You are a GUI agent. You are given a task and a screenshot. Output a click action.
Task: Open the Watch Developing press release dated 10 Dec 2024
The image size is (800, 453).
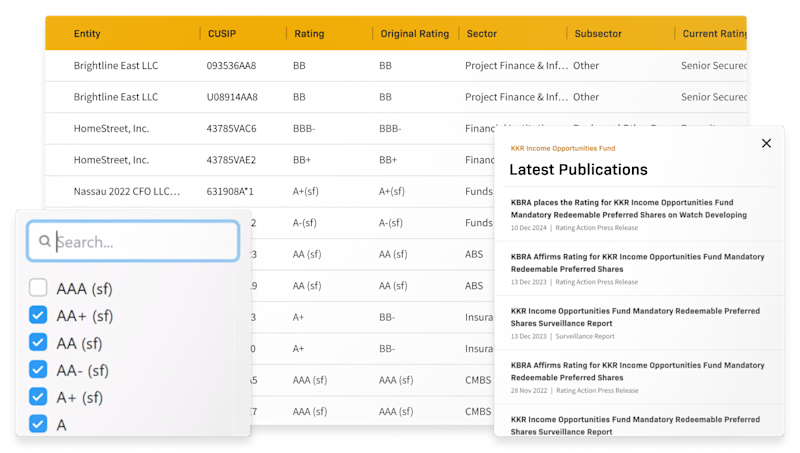pyautogui.click(x=629, y=209)
